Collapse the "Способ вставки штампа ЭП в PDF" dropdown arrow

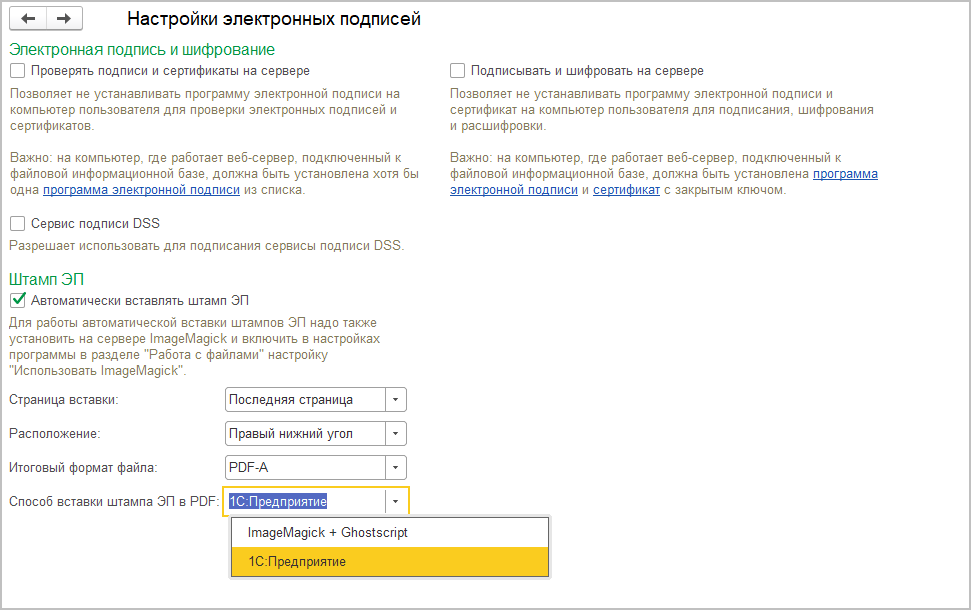[x=396, y=502]
